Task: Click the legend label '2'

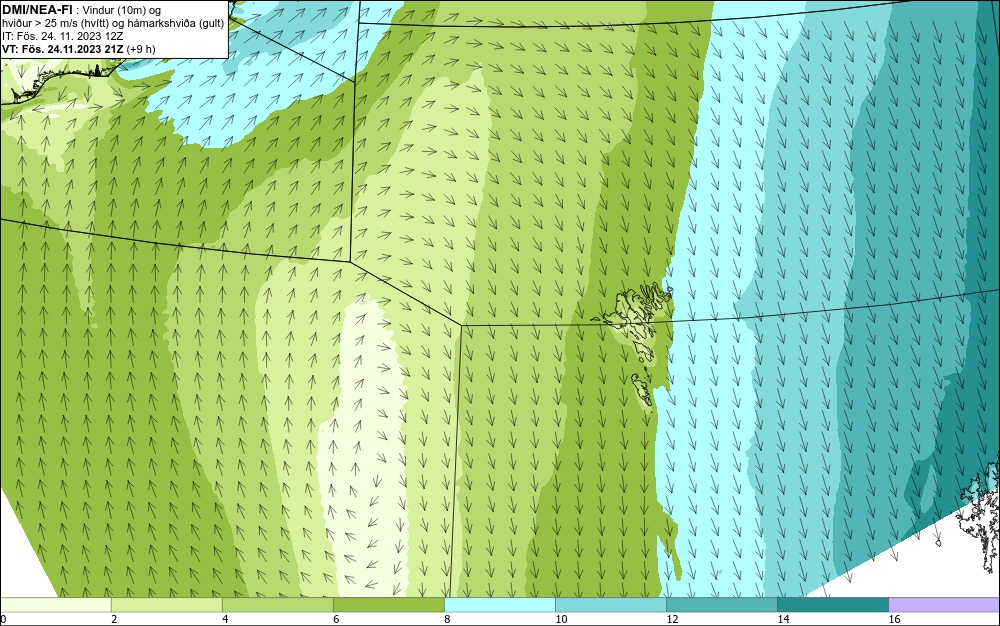Action: tap(114, 619)
